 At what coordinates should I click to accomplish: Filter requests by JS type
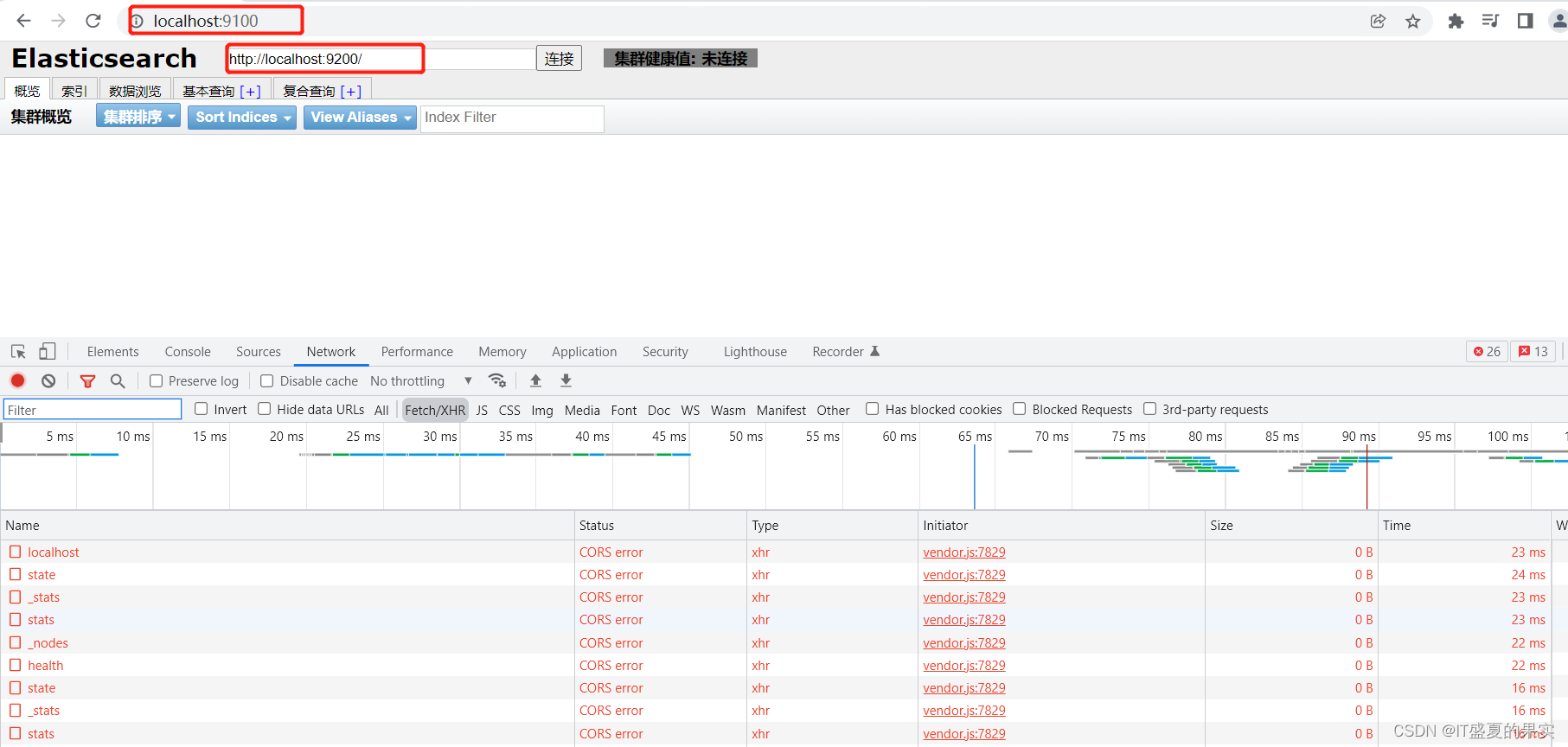click(482, 410)
